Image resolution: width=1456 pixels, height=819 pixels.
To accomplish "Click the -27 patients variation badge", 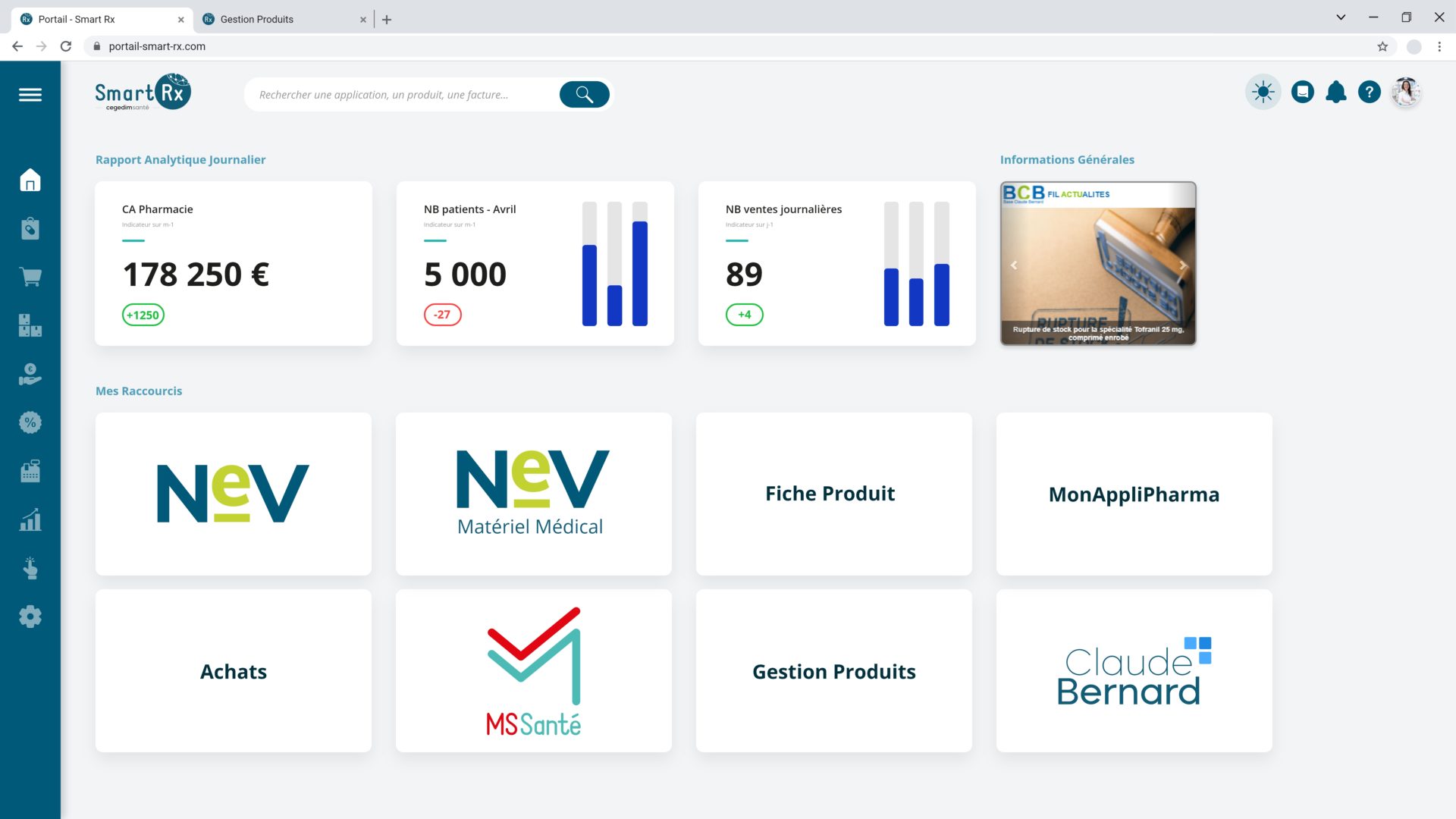I will 443,315.
